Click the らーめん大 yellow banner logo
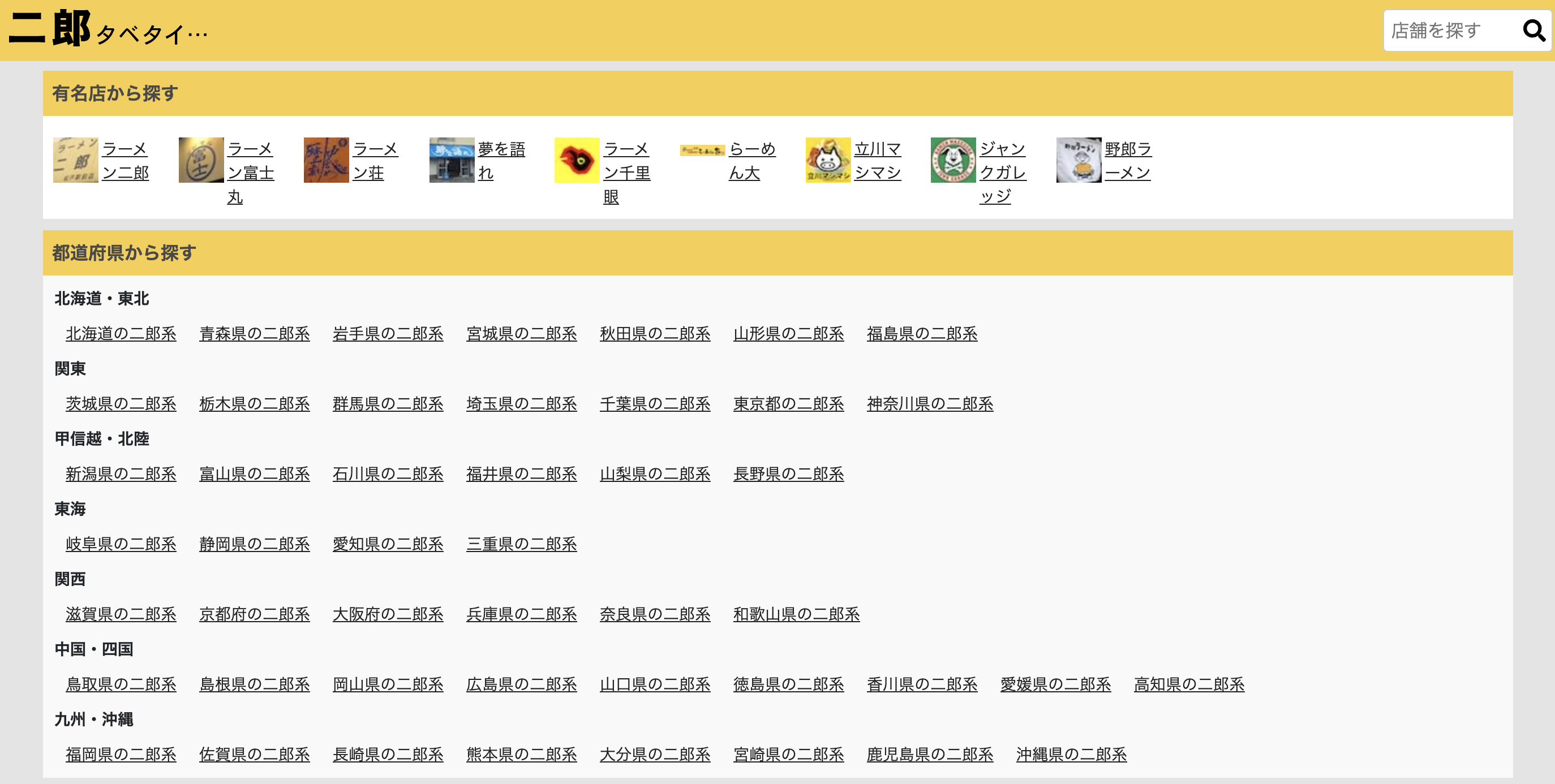 click(x=702, y=150)
